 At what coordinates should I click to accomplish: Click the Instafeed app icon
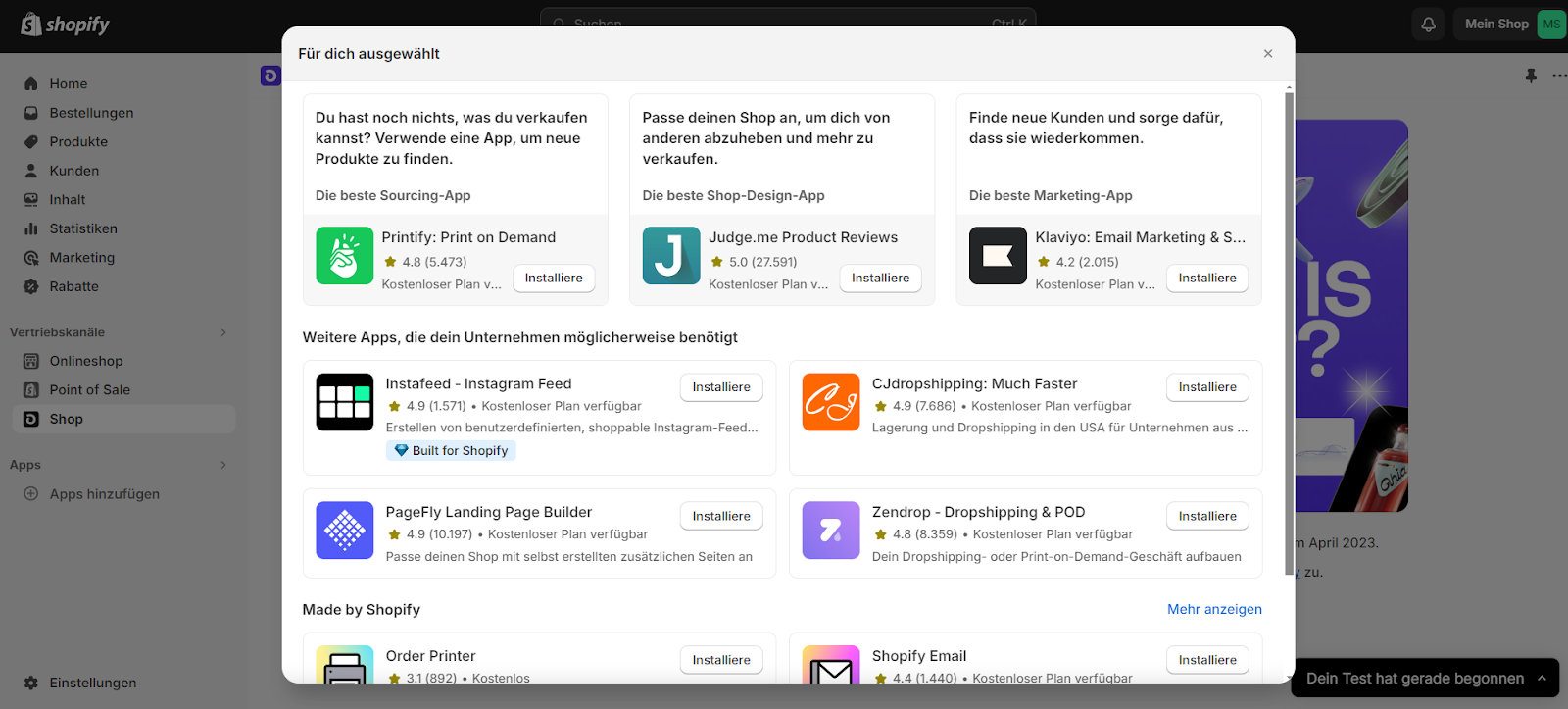tap(345, 402)
